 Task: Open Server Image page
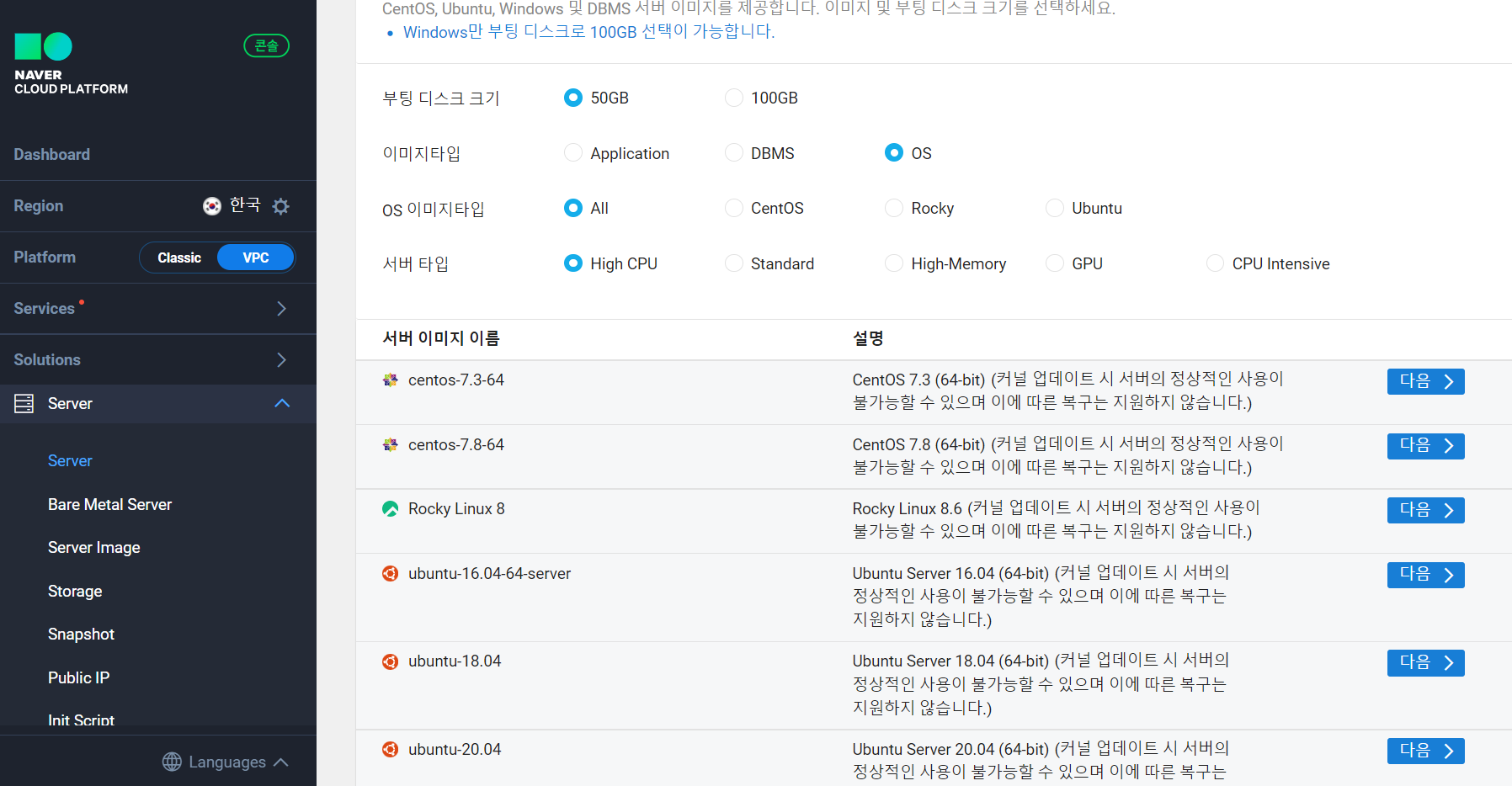click(94, 548)
